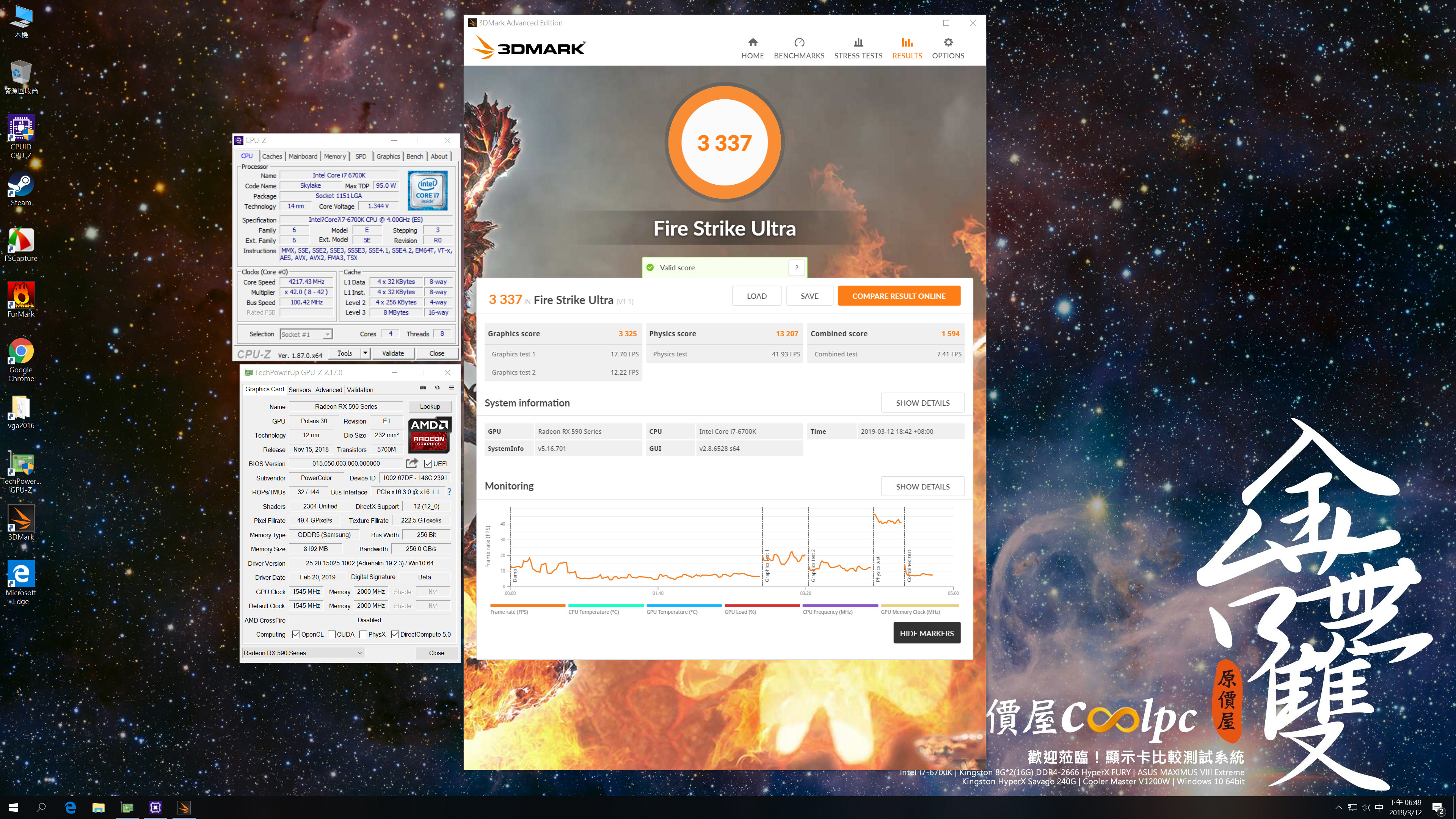The image size is (1456, 819).
Task: Click the GPU-Z Name field
Action: (x=346, y=406)
